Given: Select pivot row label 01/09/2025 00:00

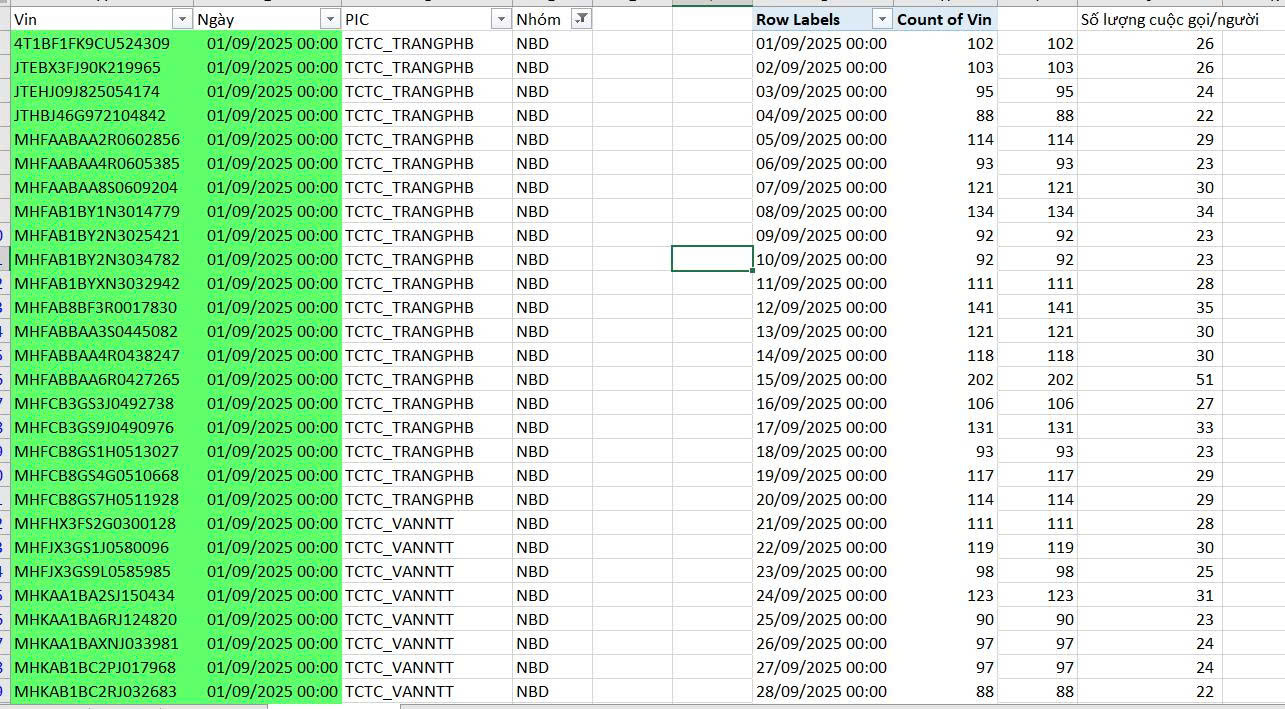Looking at the screenshot, I should [x=822, y=43].
